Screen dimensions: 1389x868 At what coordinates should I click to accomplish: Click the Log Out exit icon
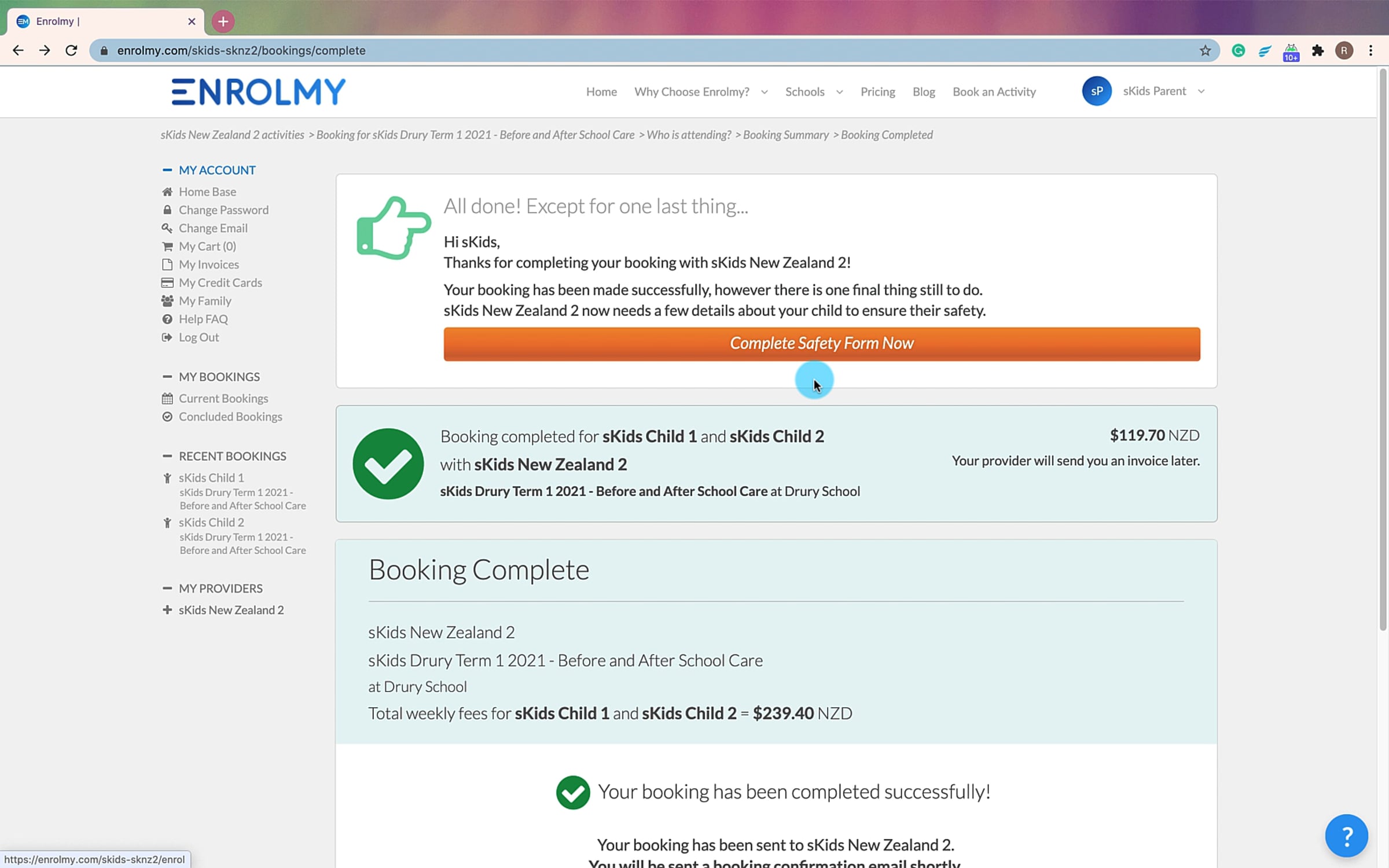click(167, 337)
